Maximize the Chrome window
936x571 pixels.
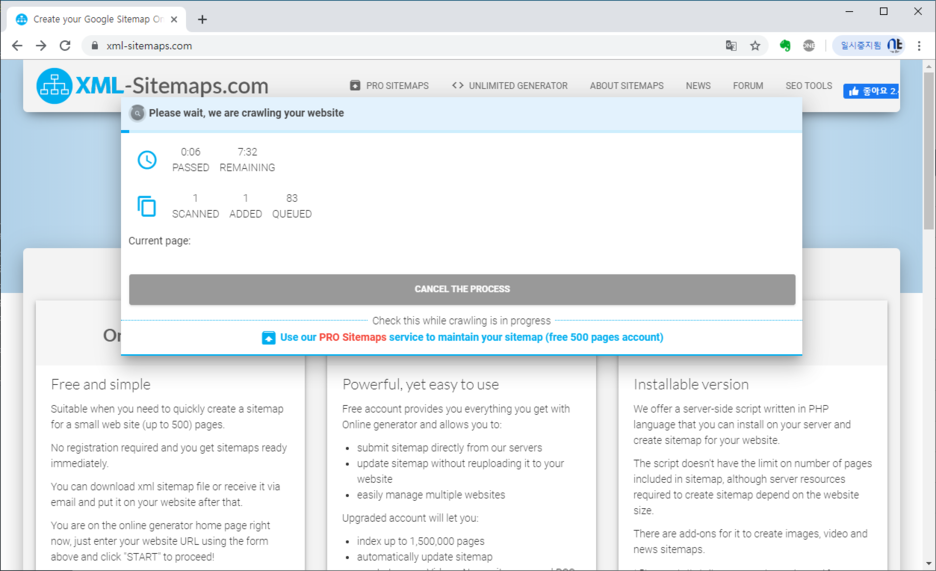pos(883,11)
